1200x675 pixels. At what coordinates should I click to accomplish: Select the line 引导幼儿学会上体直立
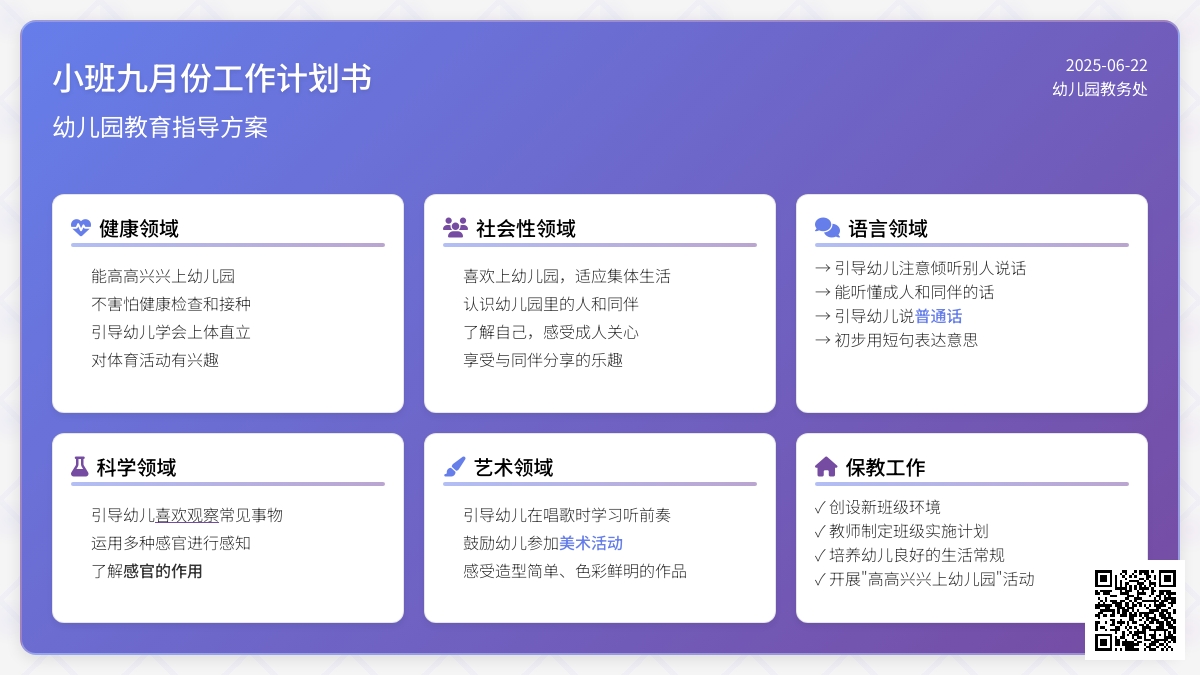(171, 332)
